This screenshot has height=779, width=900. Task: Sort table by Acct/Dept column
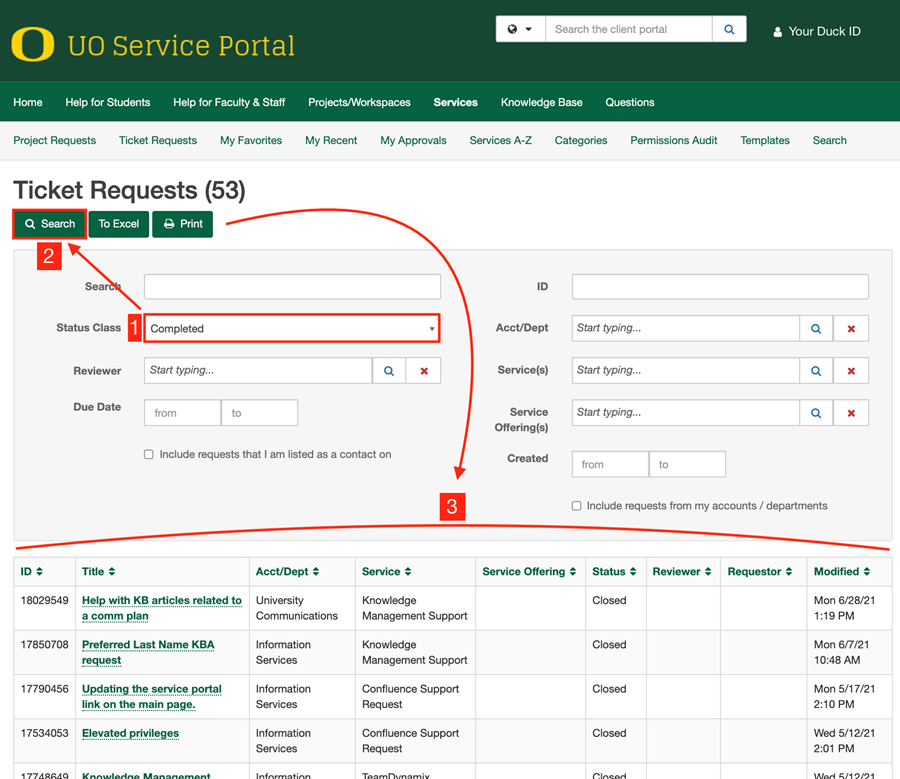287,572
